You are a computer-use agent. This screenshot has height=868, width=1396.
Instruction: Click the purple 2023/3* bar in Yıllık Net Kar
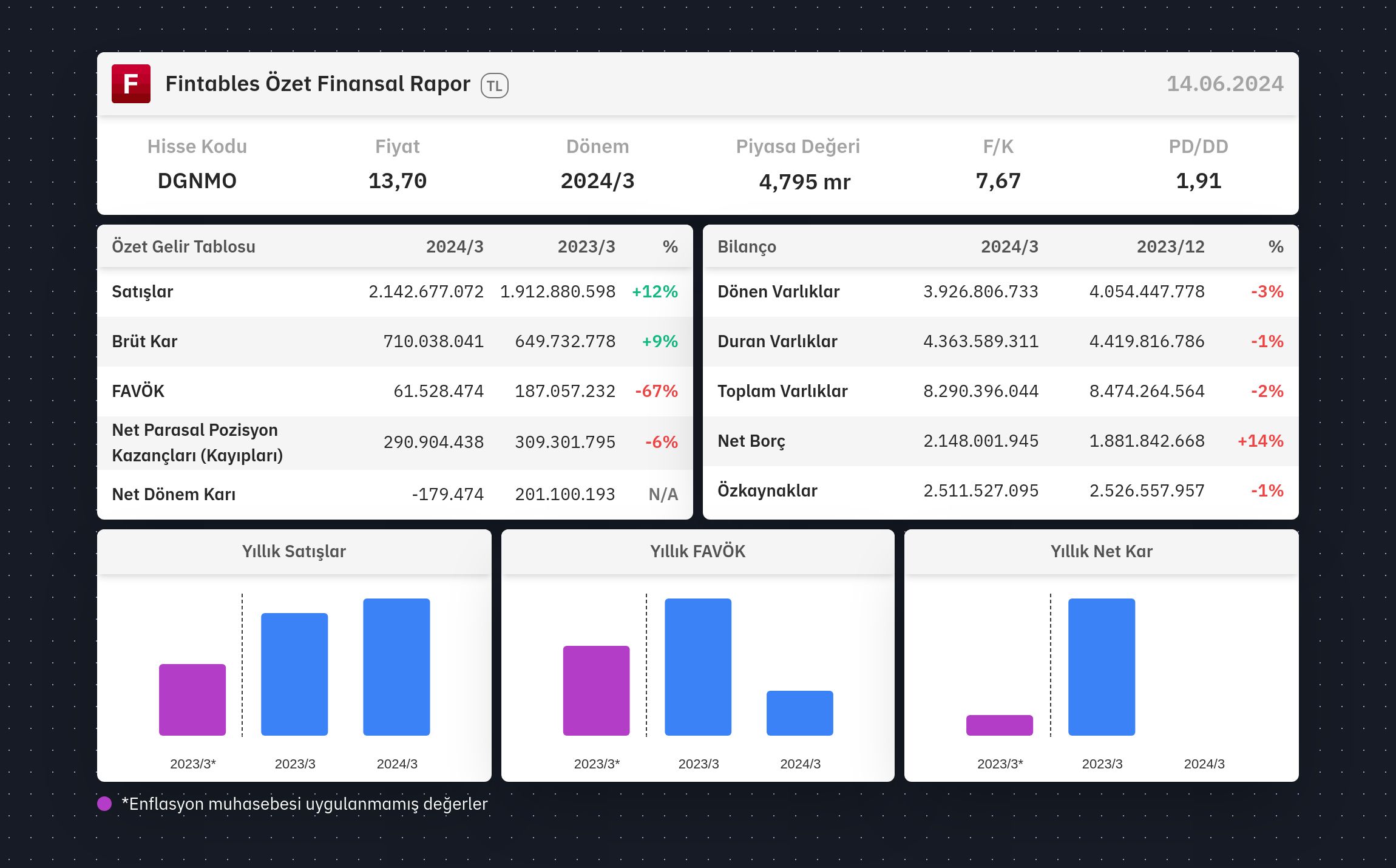click(1000, 725)
